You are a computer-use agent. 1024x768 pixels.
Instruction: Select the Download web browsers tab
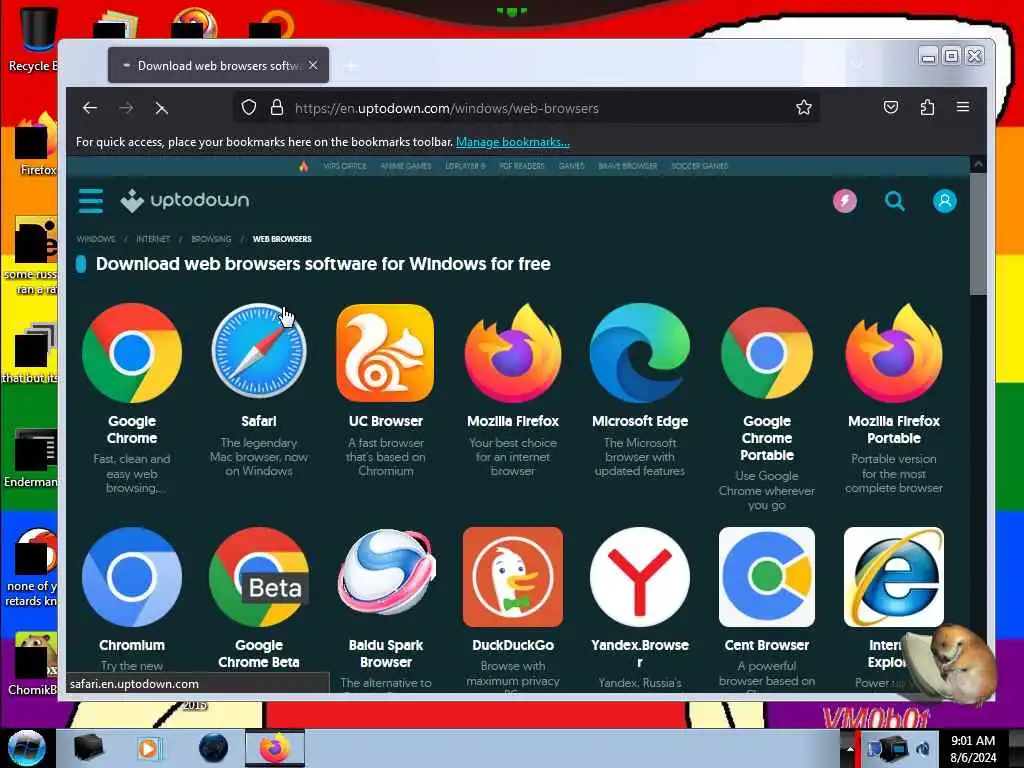[218, 65]
